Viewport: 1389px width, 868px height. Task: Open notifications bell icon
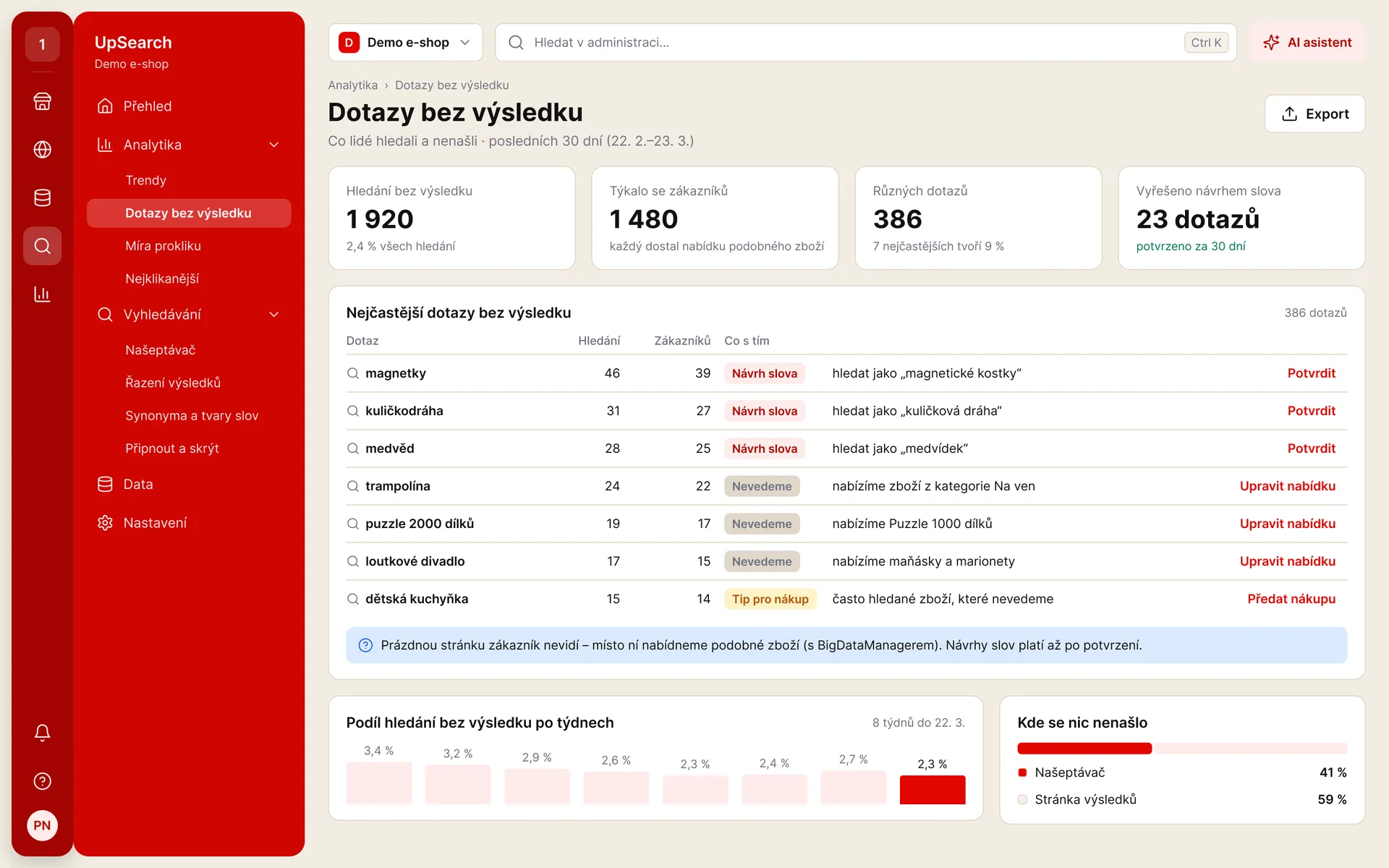[42, 733]
